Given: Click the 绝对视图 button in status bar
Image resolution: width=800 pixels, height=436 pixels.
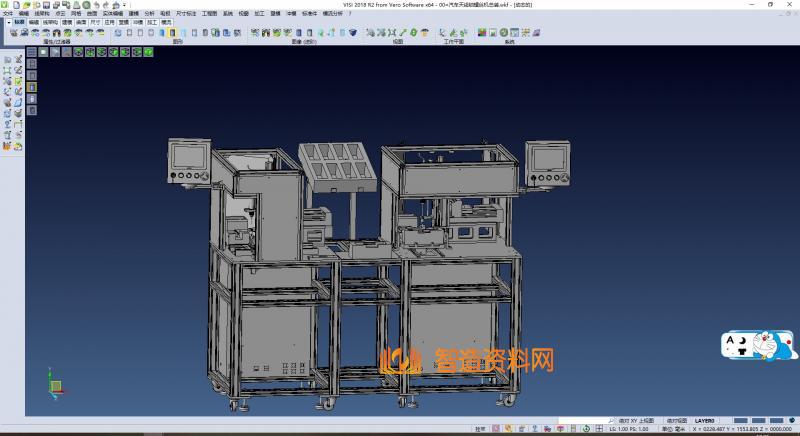Looking at the screenshot, I should pyautogui.click(x=677, y=421).
